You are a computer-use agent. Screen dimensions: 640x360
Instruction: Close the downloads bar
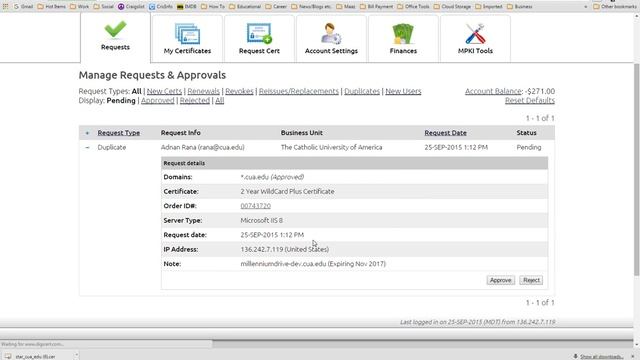click(633, 356)
